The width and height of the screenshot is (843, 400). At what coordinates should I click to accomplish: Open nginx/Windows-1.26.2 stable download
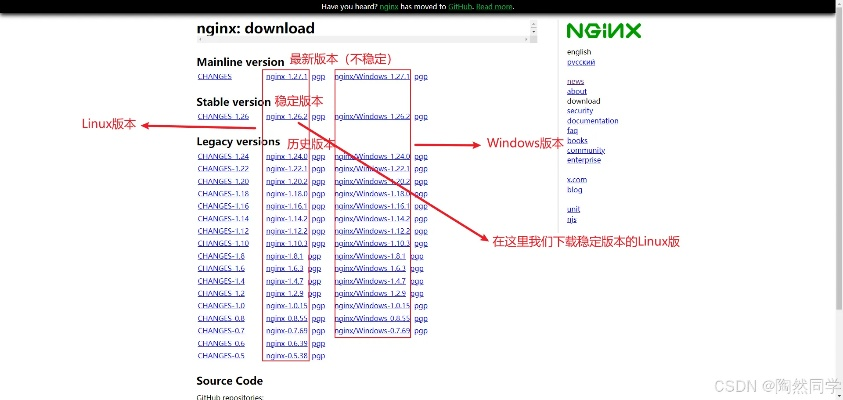[373, 116]
